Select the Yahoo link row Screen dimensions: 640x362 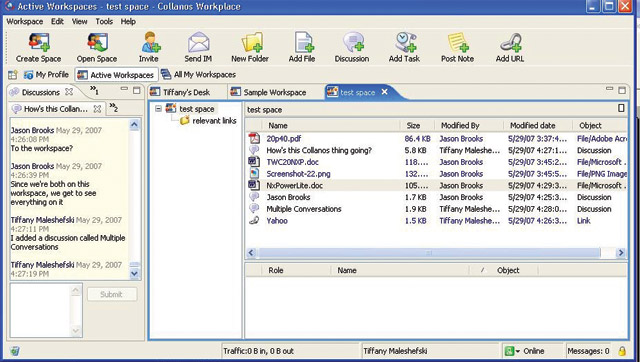point(437,220)
